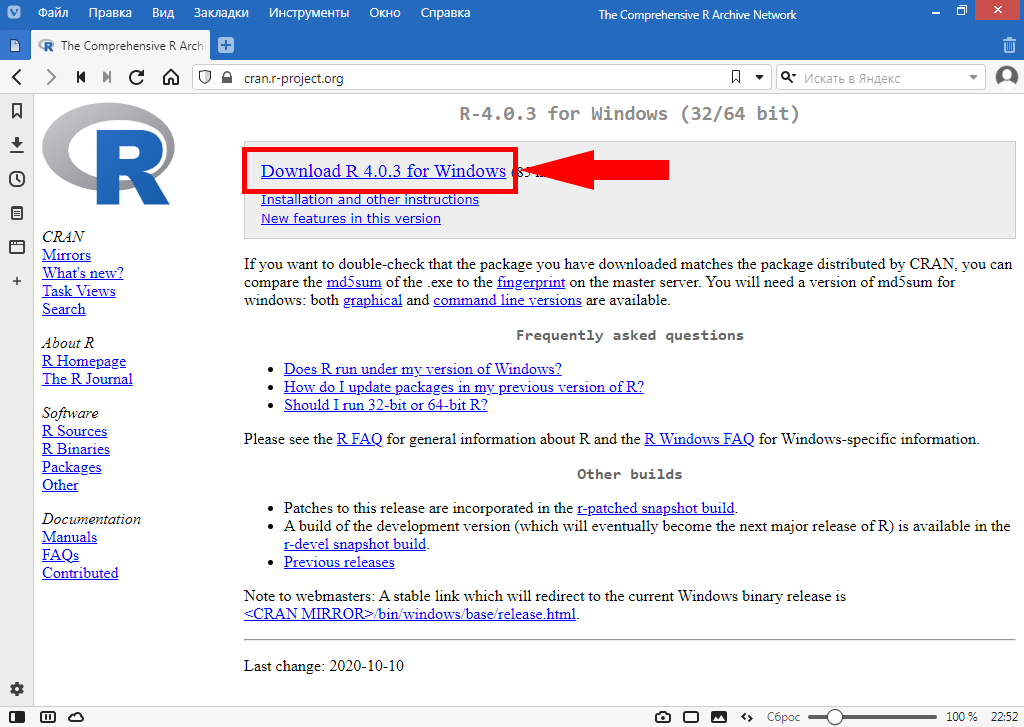This screenshot has height=727, width=1024.
Task: Expand the address bar history dropdown
Action: 759,77
